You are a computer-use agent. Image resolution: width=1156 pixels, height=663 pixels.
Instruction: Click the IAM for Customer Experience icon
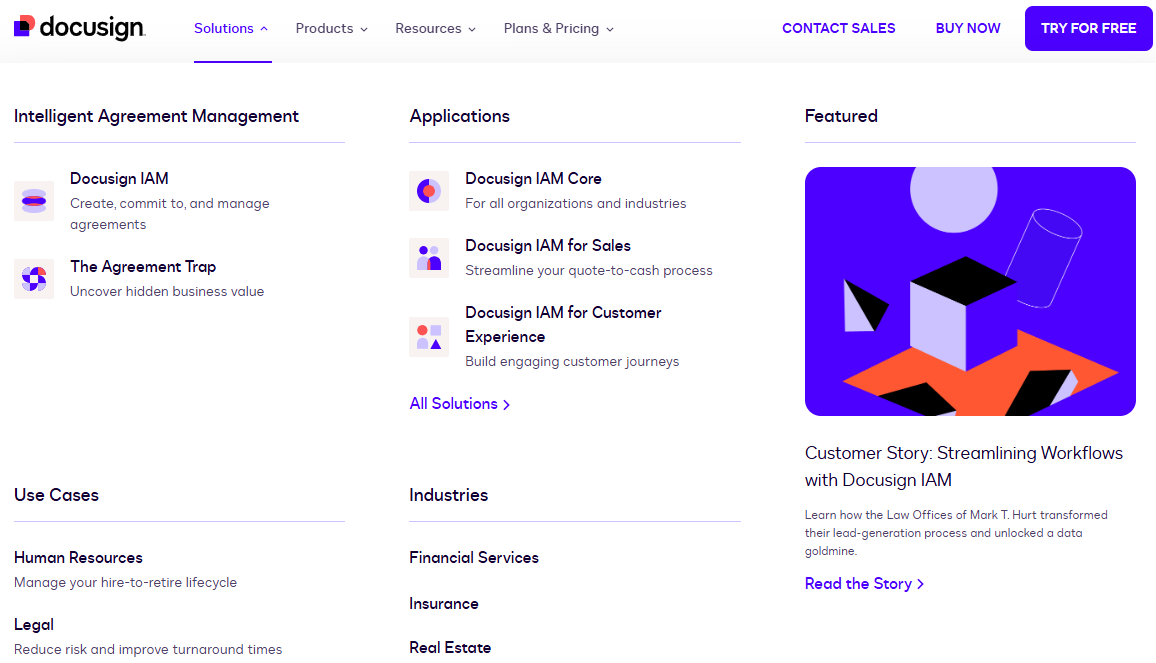click(429, 337)
